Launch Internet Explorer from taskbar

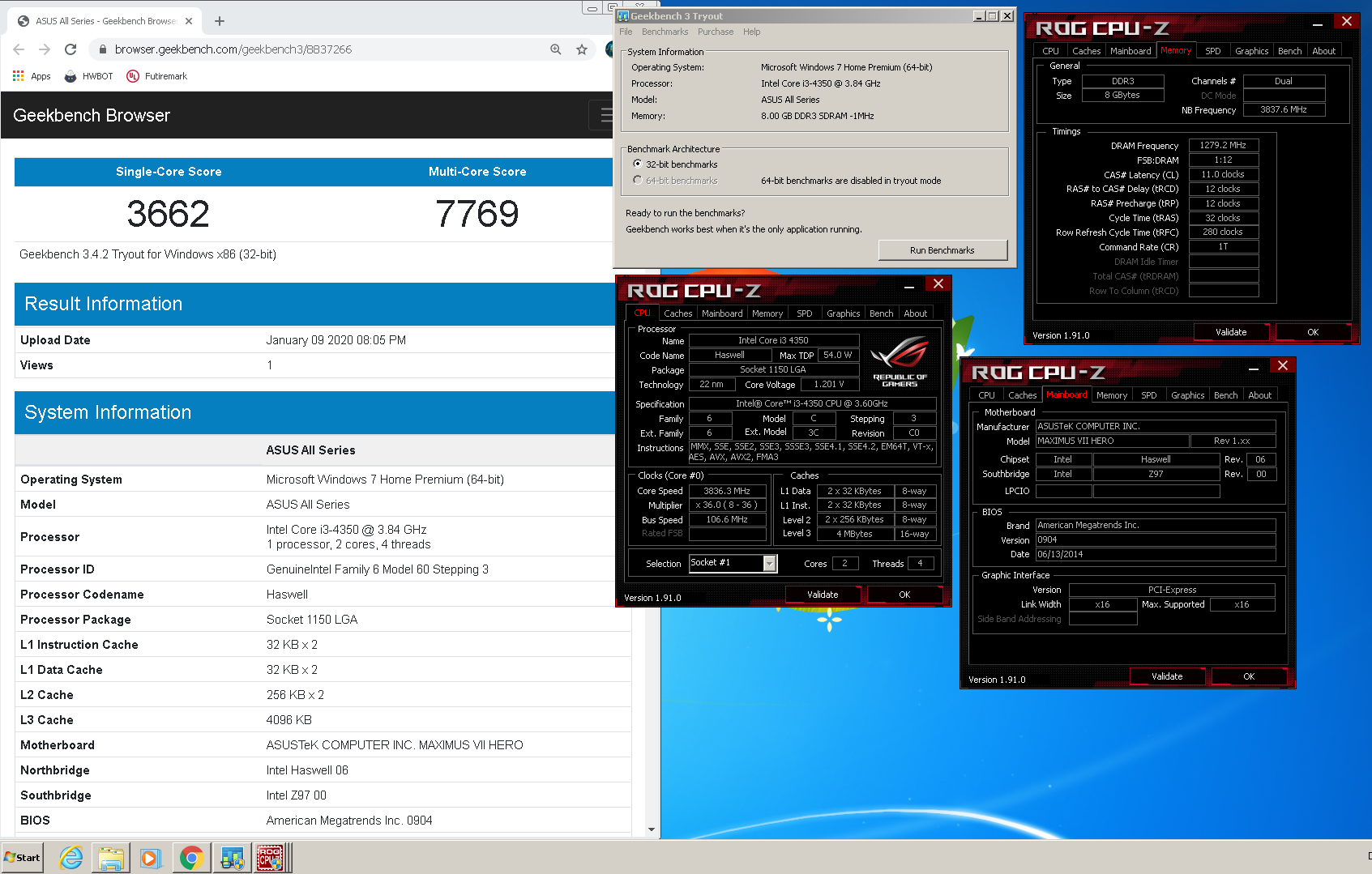coord(71,858)
